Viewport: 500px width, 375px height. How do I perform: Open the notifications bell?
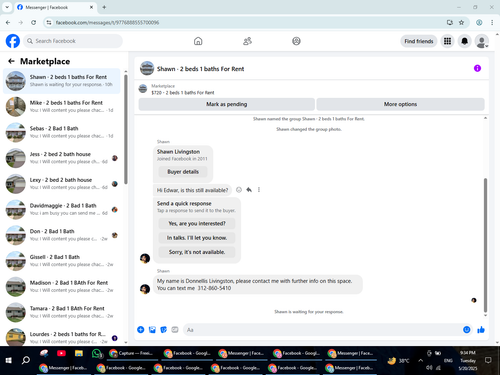(x=464, y=41)
